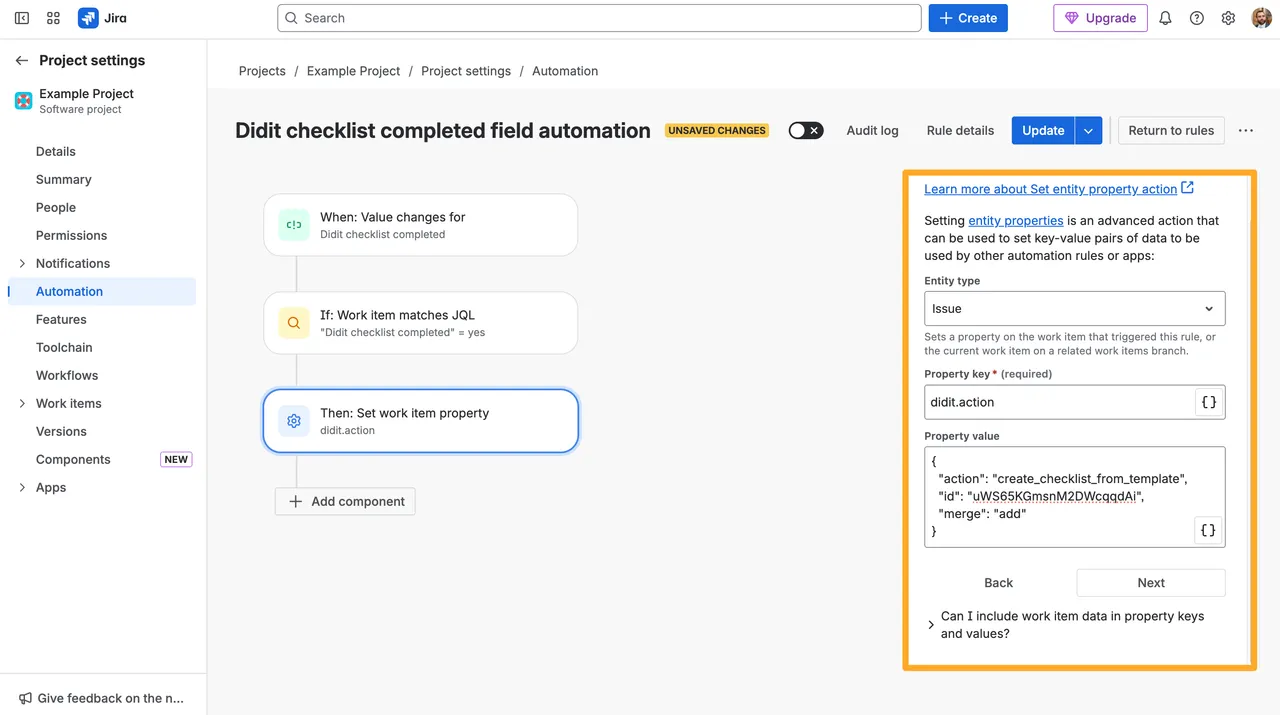This screenshot has width=1280, height=715.
Task: Go to Automation breadcrumb
Action: coord(565,71)
